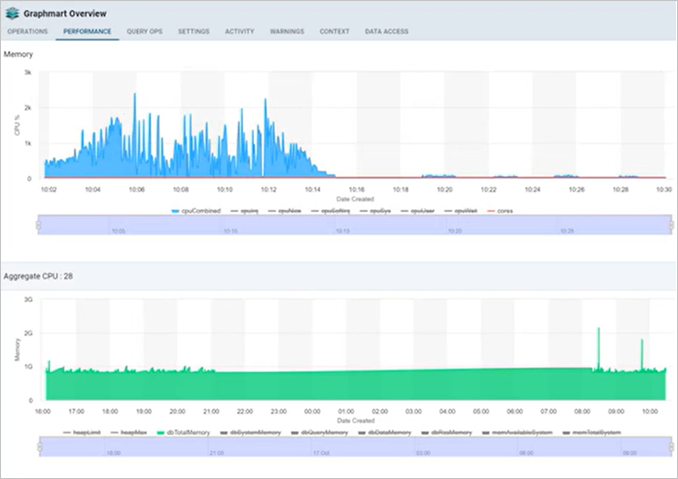Switch to the Query Ops tab
The image size is (678, 479).
tap(145, 32)
